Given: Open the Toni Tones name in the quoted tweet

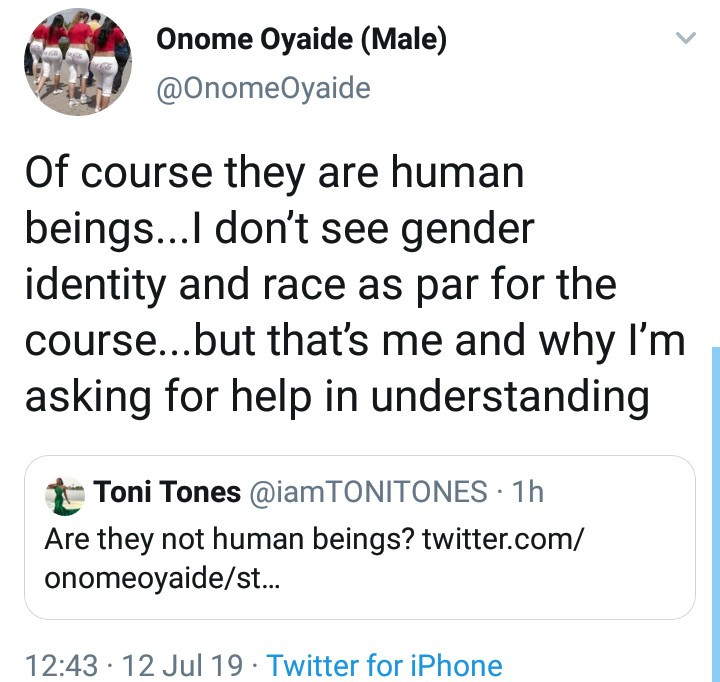Looking at the screenshot, I should tap(167, 491).
